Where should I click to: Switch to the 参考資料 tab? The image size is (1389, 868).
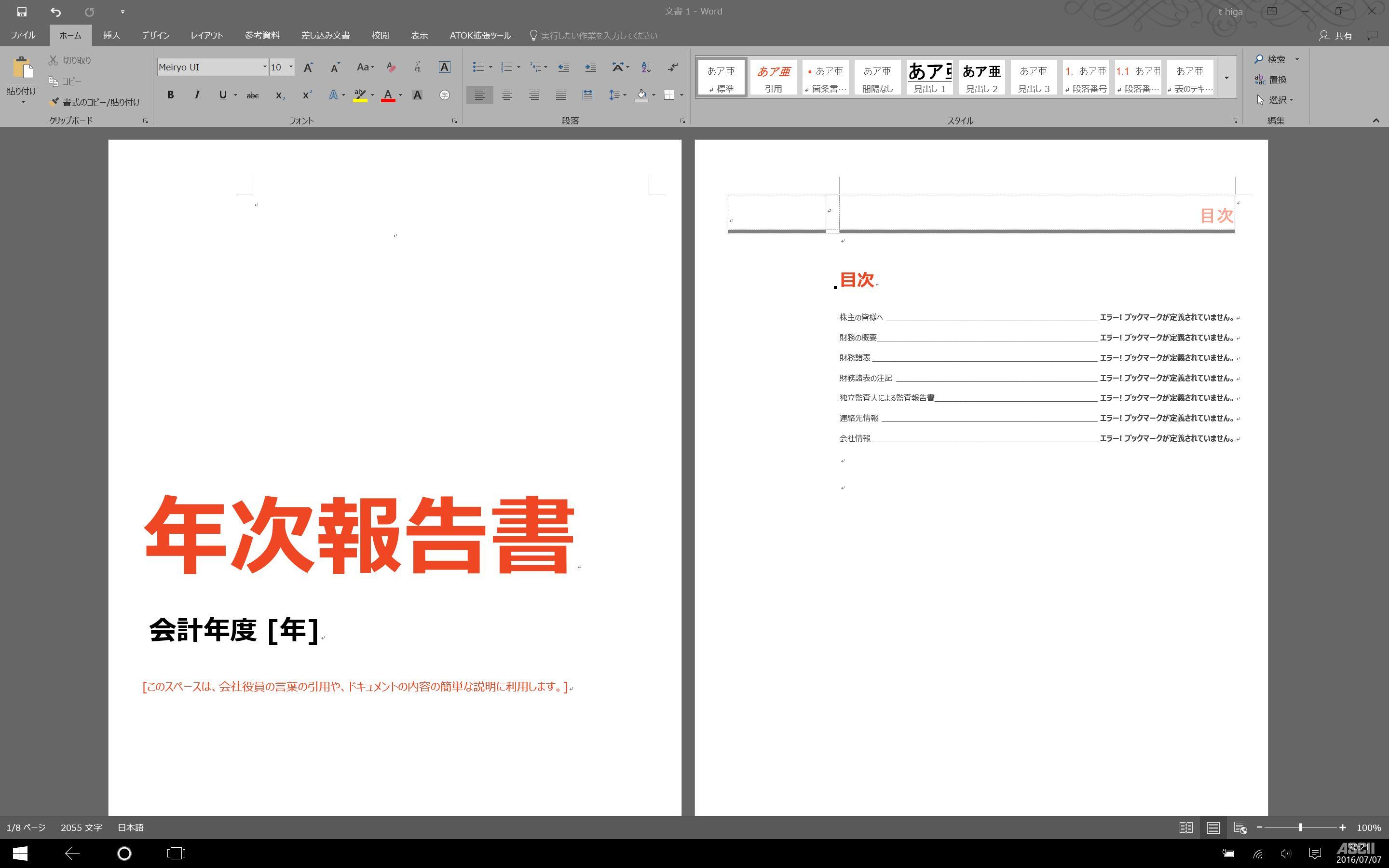pyautogui.click(x=262, y=36)
